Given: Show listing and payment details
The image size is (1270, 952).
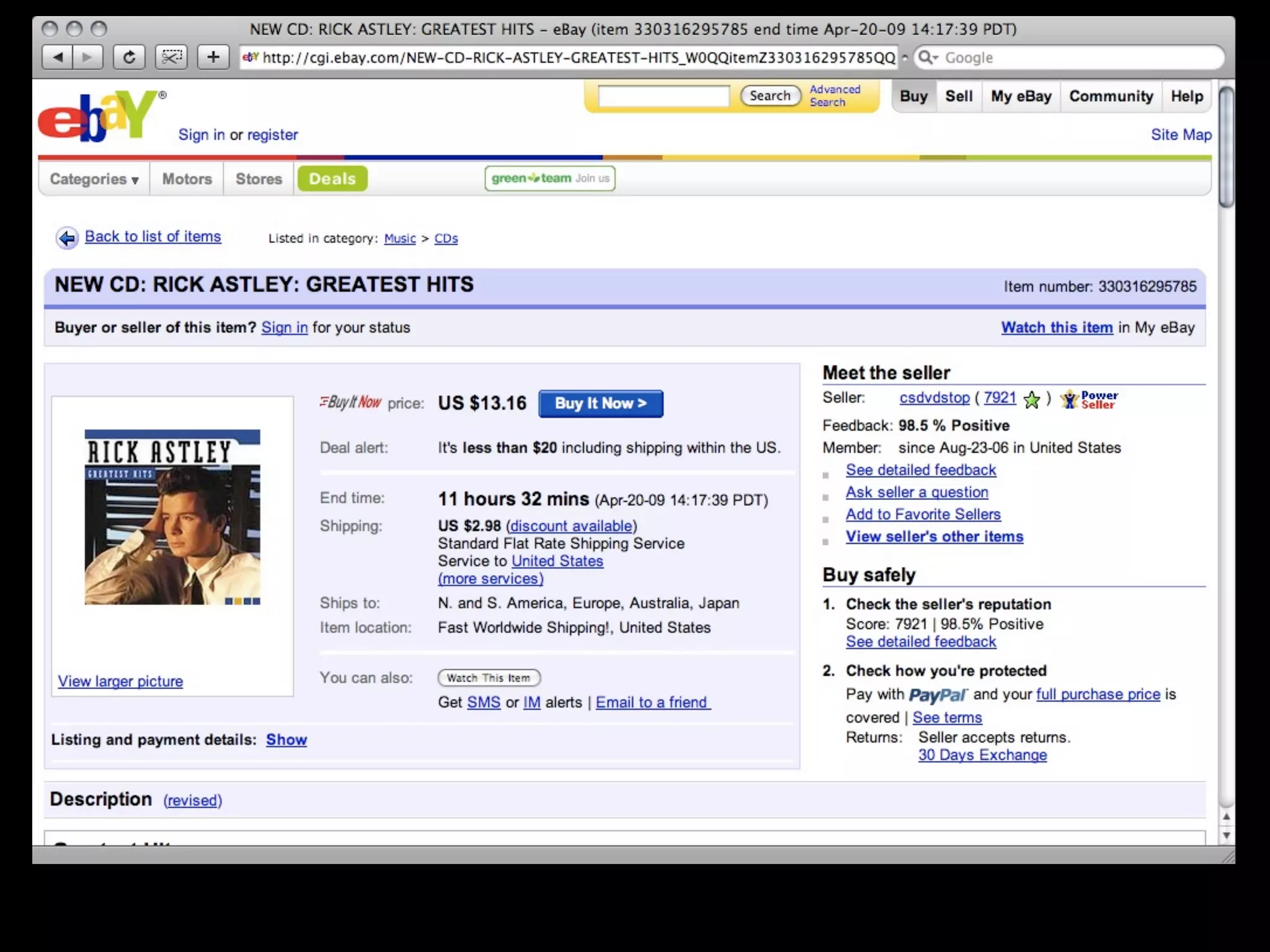Looking at the screenshot, I should click(x=286, y=739).
